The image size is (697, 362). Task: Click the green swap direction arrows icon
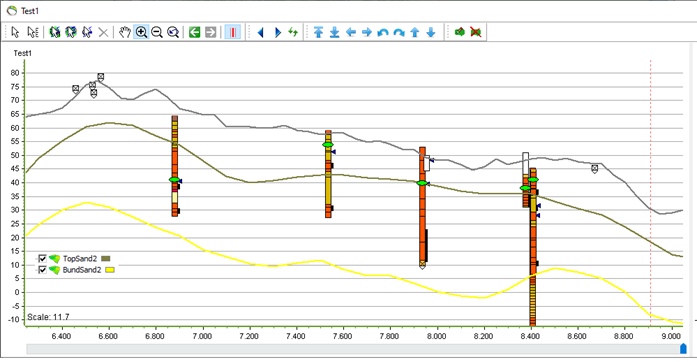[x=293, y=32]
